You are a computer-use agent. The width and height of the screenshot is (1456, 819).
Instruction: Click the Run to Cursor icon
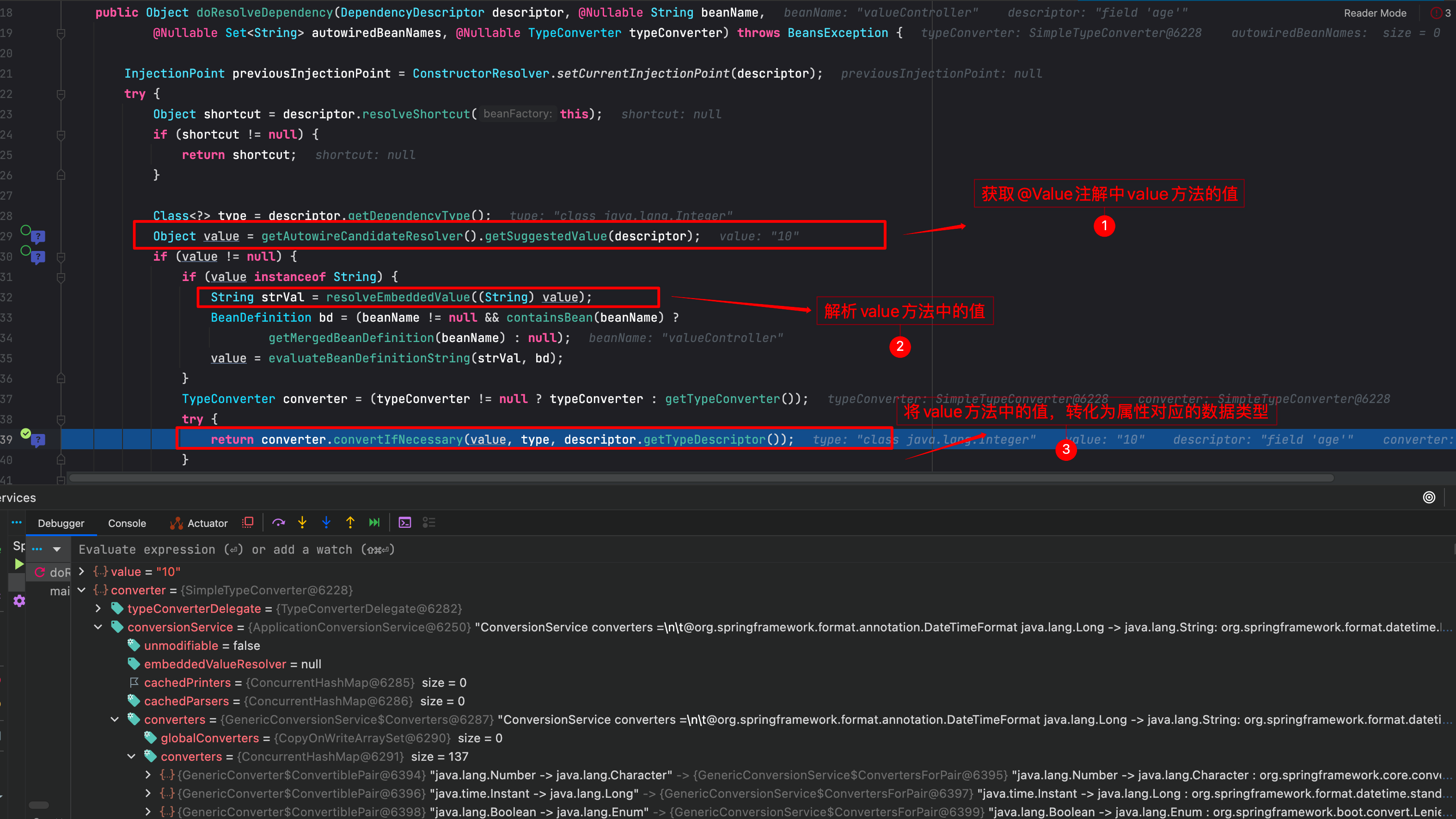click(374, 522)
